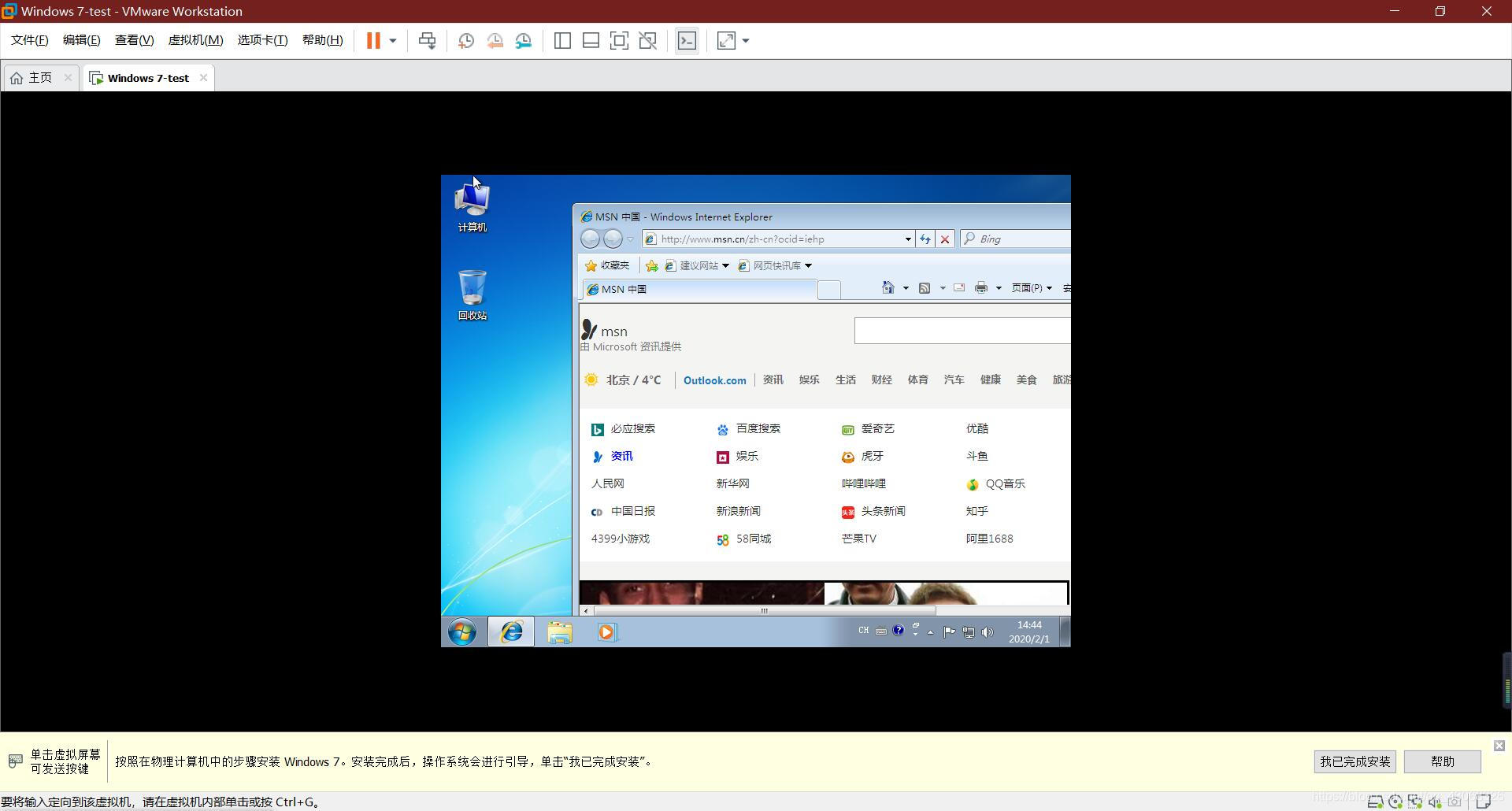The image size is (1512, 811).
Task: Enter VMware full screen mode
Action: click(619, 41)
